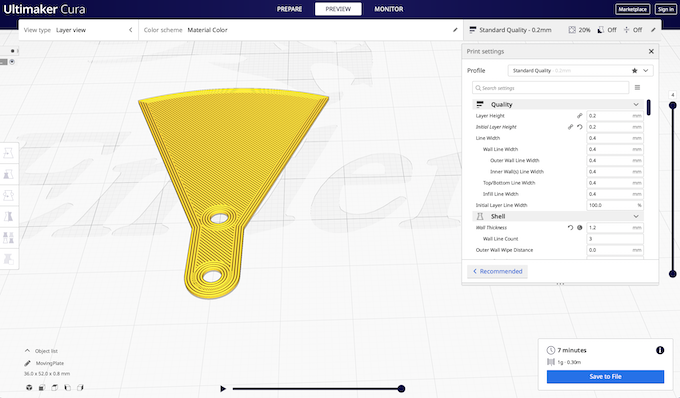Click the '7 minutes' print time text
Screen dimensions: 680x398
click(572, 350)
